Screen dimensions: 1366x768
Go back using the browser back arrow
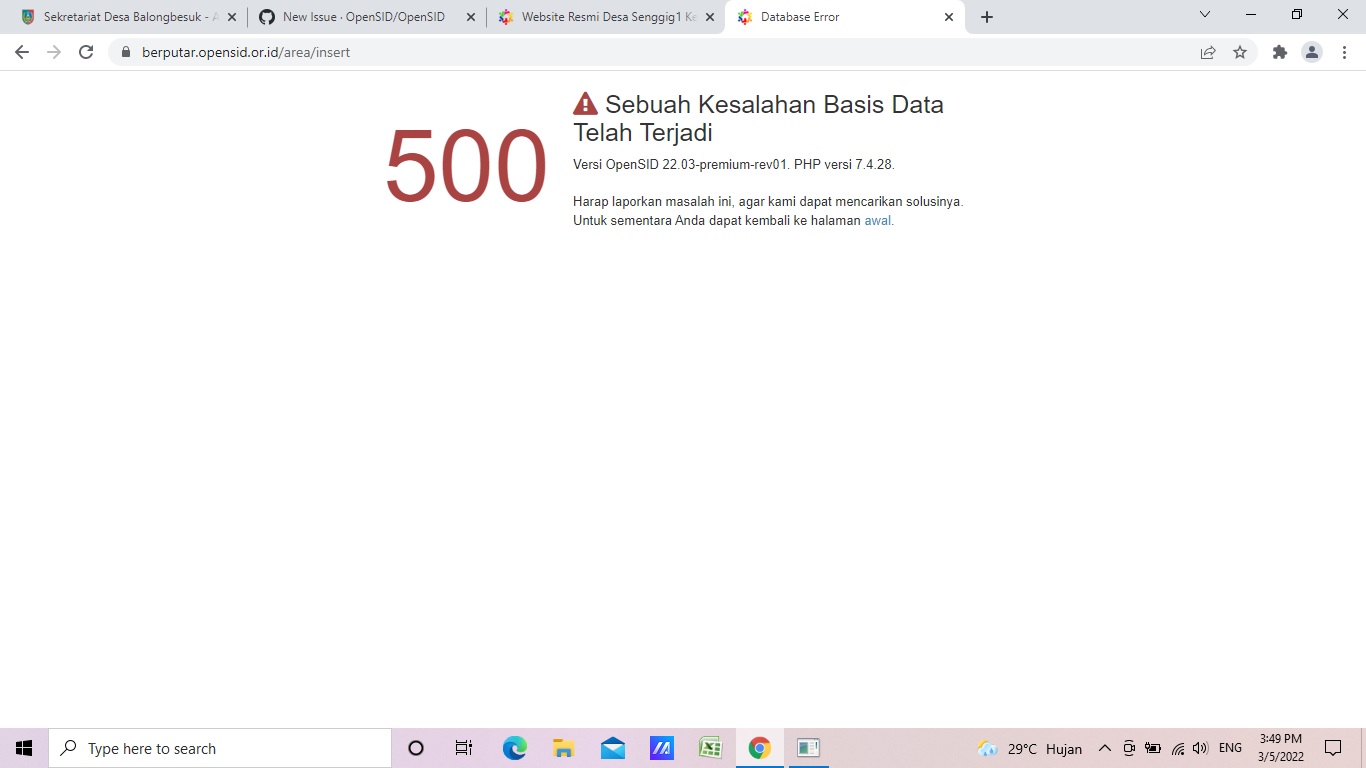(22, 52)
